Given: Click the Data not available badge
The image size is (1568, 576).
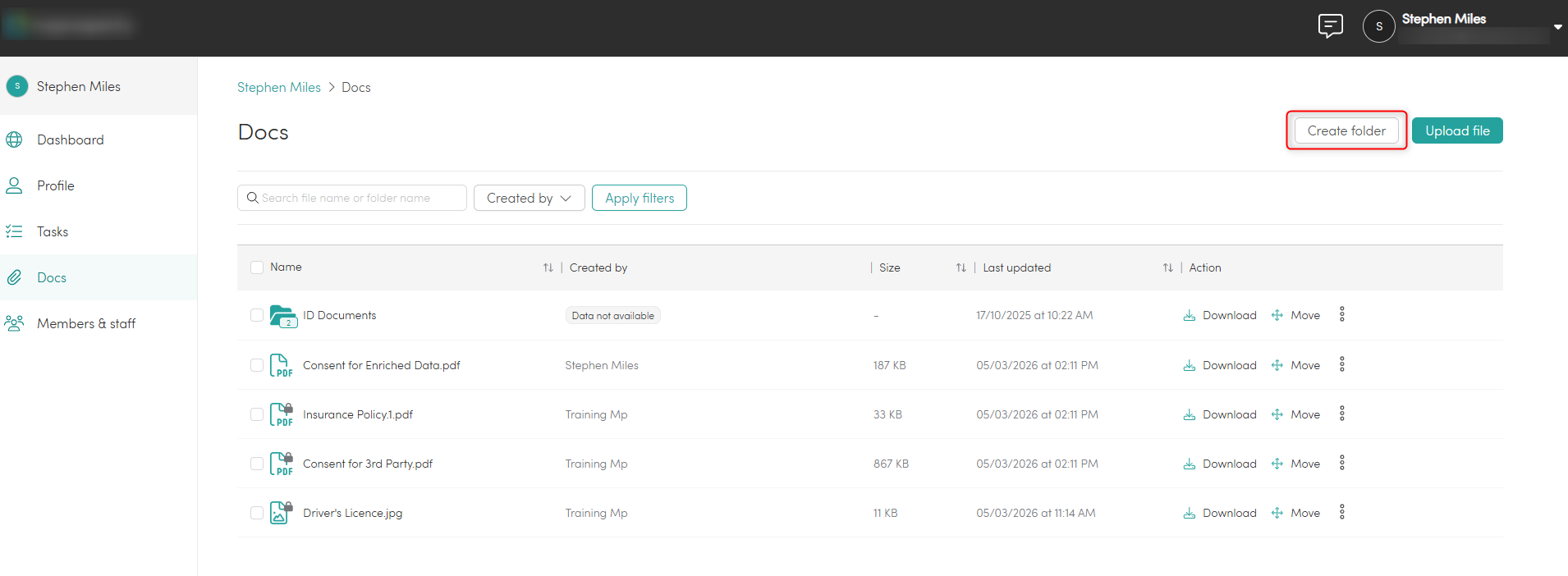Looking at the screenshot, I should [x=613, y=316].
